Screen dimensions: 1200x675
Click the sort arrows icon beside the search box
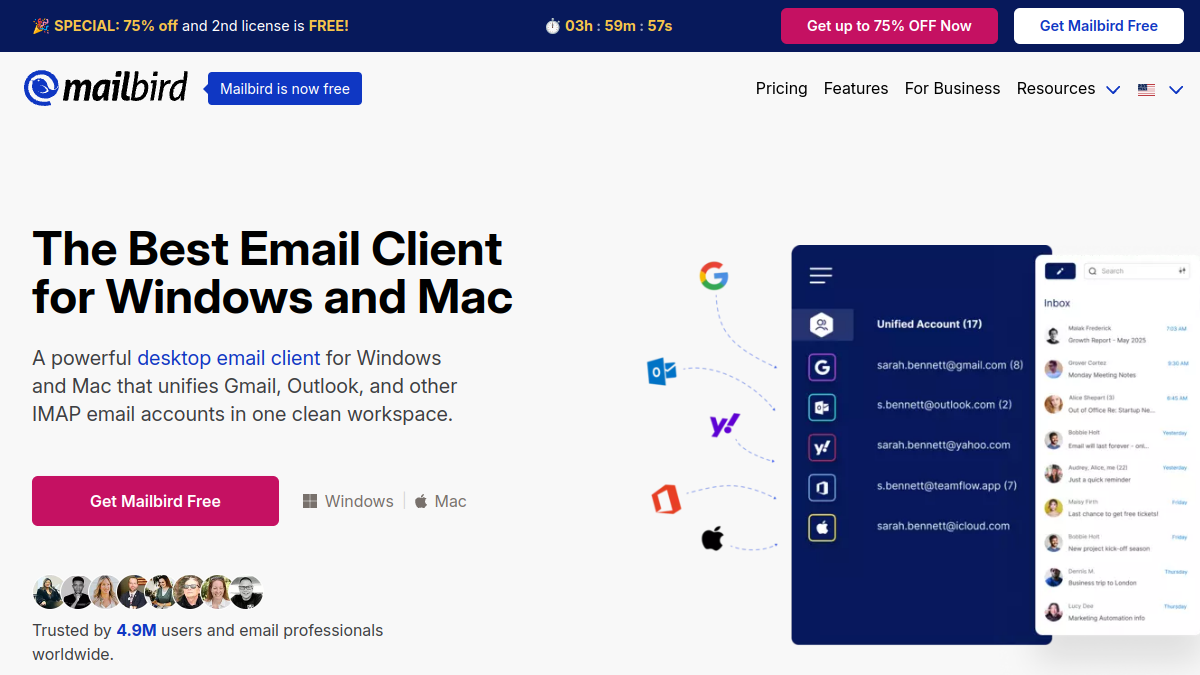pos(1182,271)
